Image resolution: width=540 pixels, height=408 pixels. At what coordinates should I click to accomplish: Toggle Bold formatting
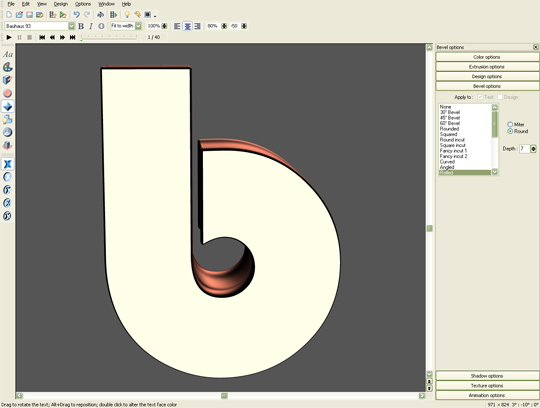(x=81, y=26)
